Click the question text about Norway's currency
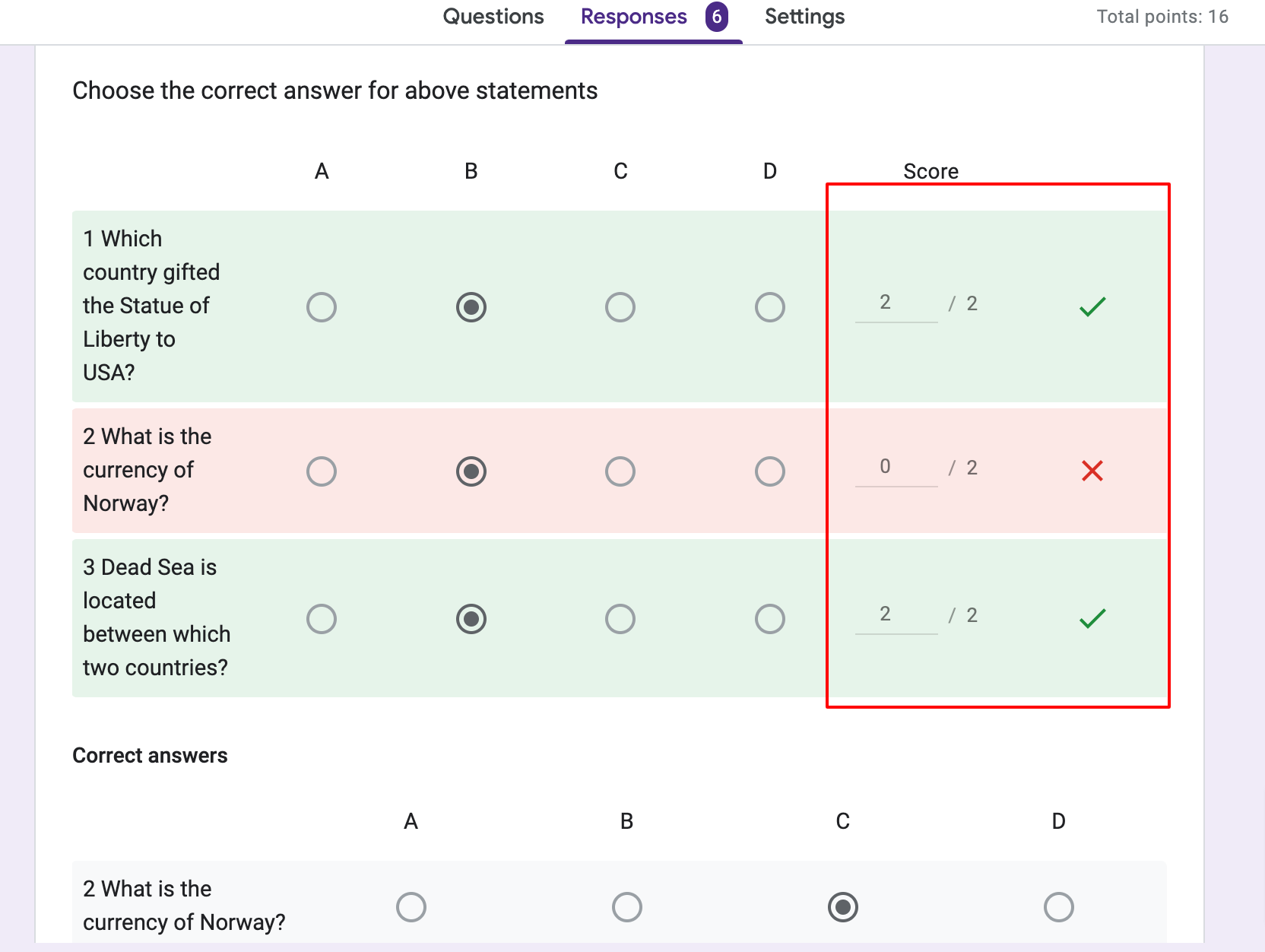This screenshot has width=1265, height=952. pos(147,469)
